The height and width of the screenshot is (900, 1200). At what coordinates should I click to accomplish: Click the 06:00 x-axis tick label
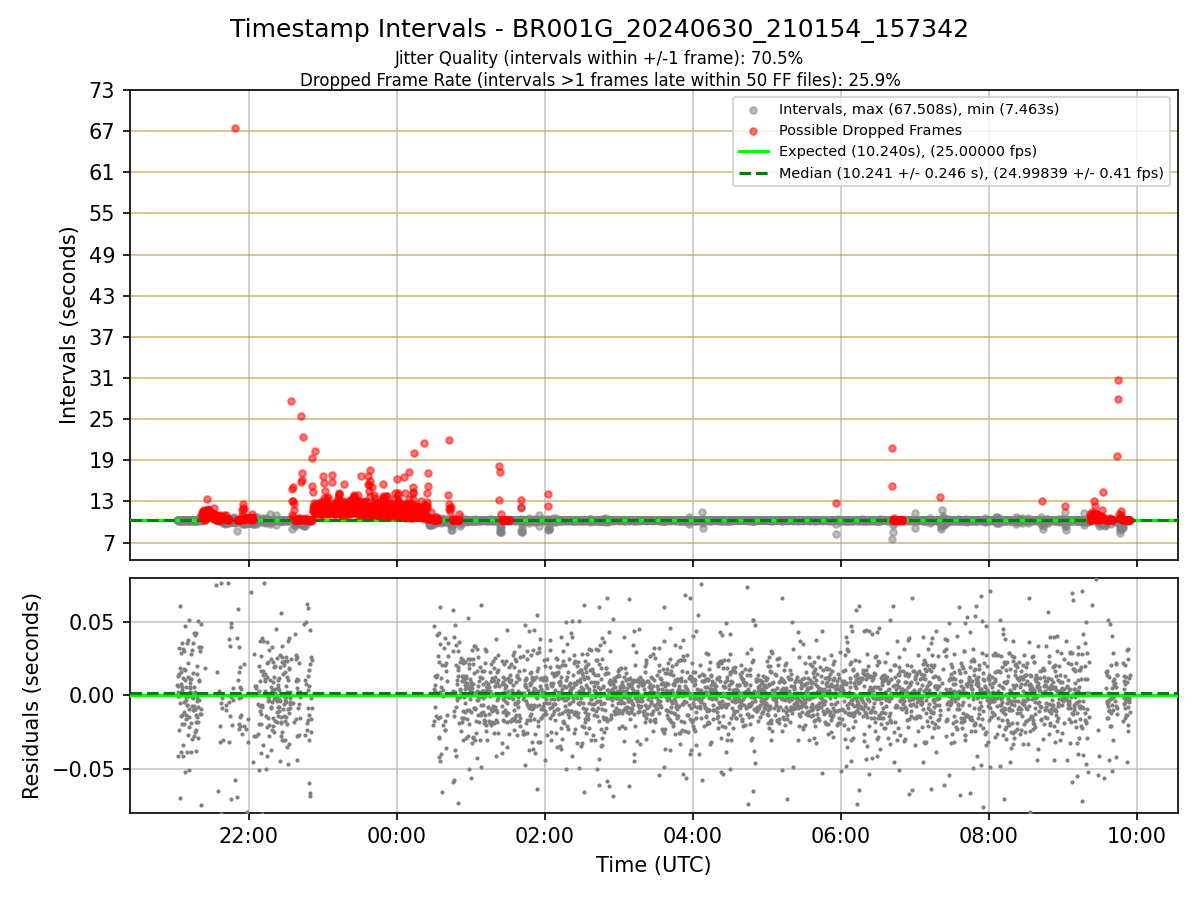(841, 835)
